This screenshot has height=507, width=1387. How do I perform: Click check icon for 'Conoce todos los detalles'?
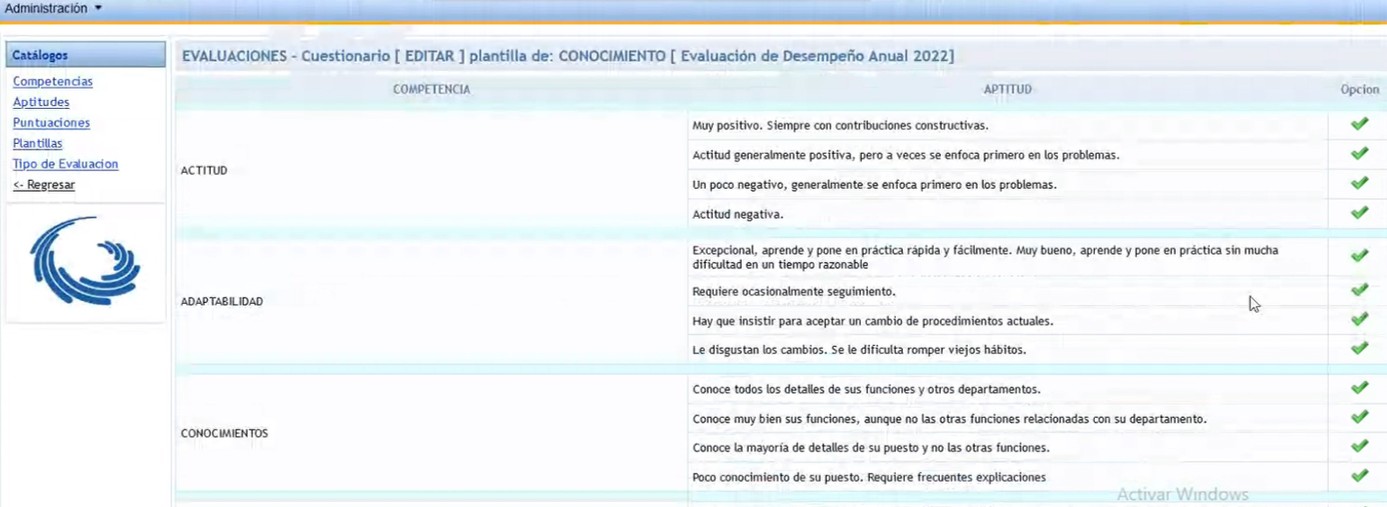(1359, 387)
